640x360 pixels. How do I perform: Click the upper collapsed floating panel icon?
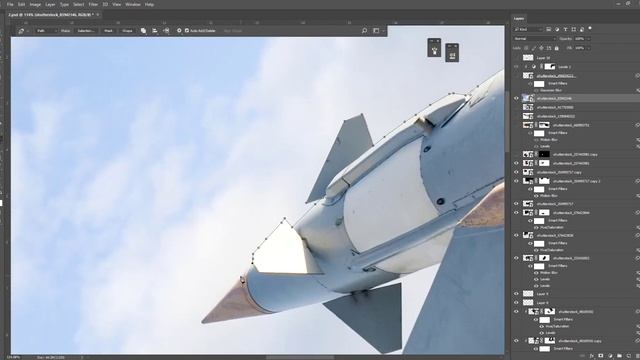pos(434,48)
